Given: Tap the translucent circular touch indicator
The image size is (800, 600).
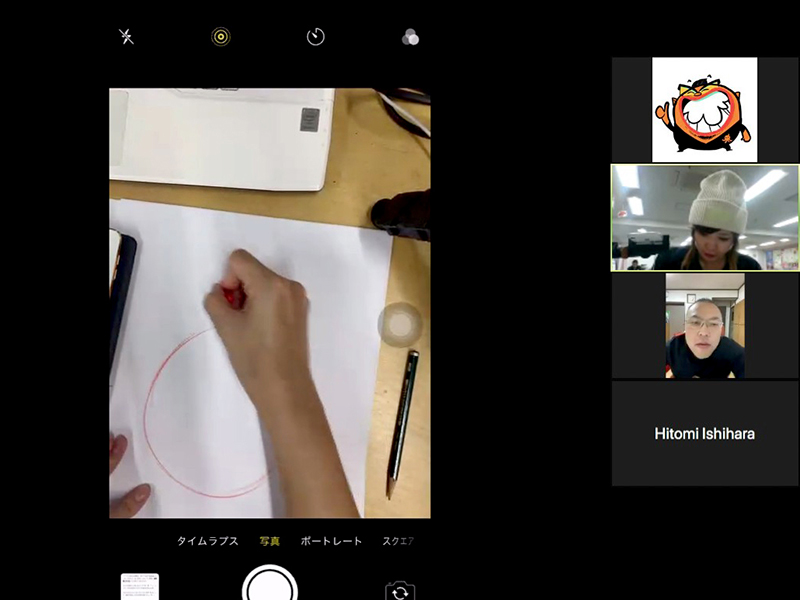Looking at the screenshot, I should pos(400,324).
